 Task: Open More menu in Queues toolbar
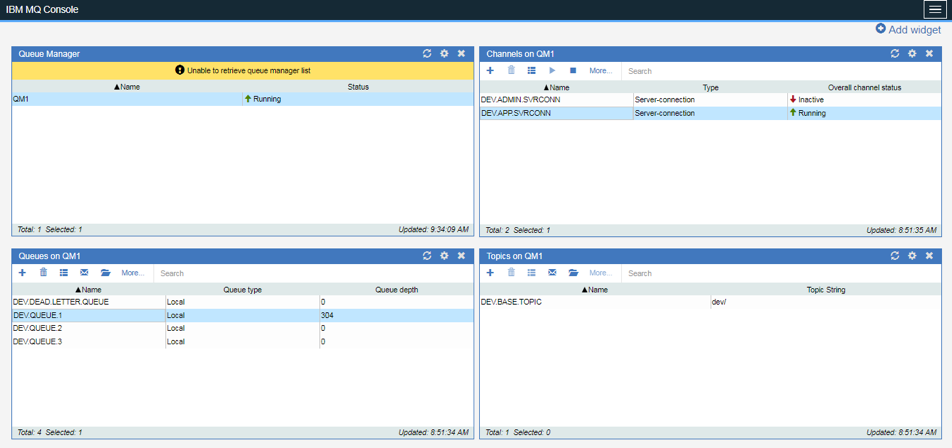133,273
